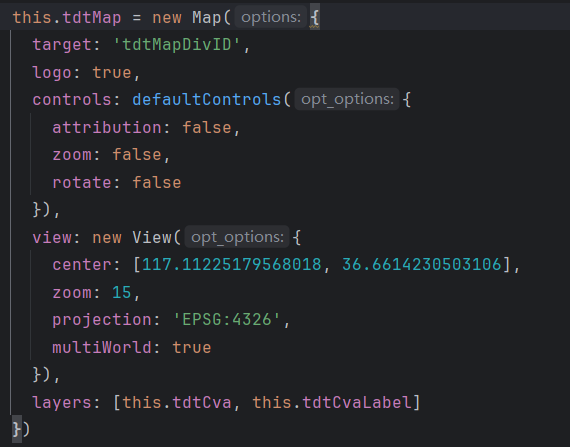The height and width of the screenshot is (447, 570).
Task: Click the logo property key
Action: (x=52, y=73)
